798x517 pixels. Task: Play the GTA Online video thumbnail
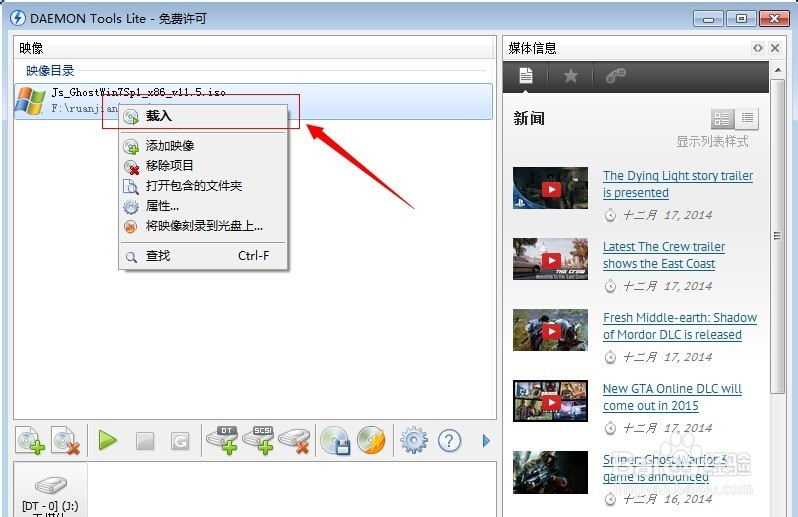tap(550, 401)
